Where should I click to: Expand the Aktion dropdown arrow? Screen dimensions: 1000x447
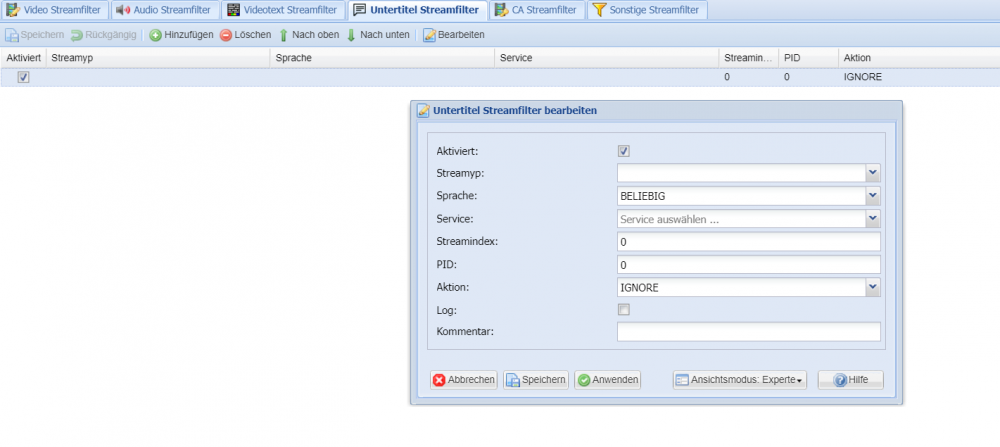pos(872,288)
